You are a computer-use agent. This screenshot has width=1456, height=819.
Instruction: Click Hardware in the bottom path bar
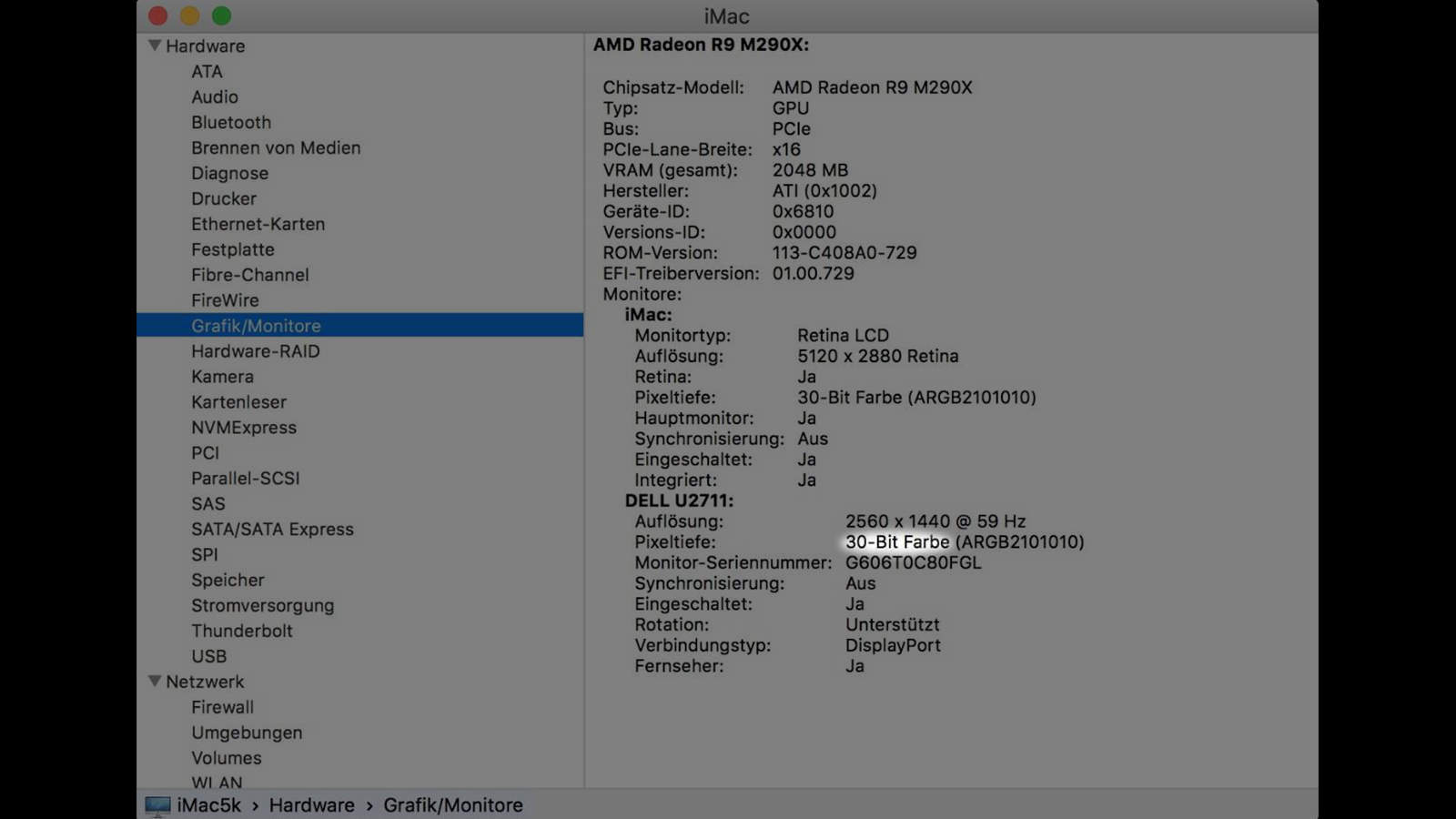tap(311, 805)
